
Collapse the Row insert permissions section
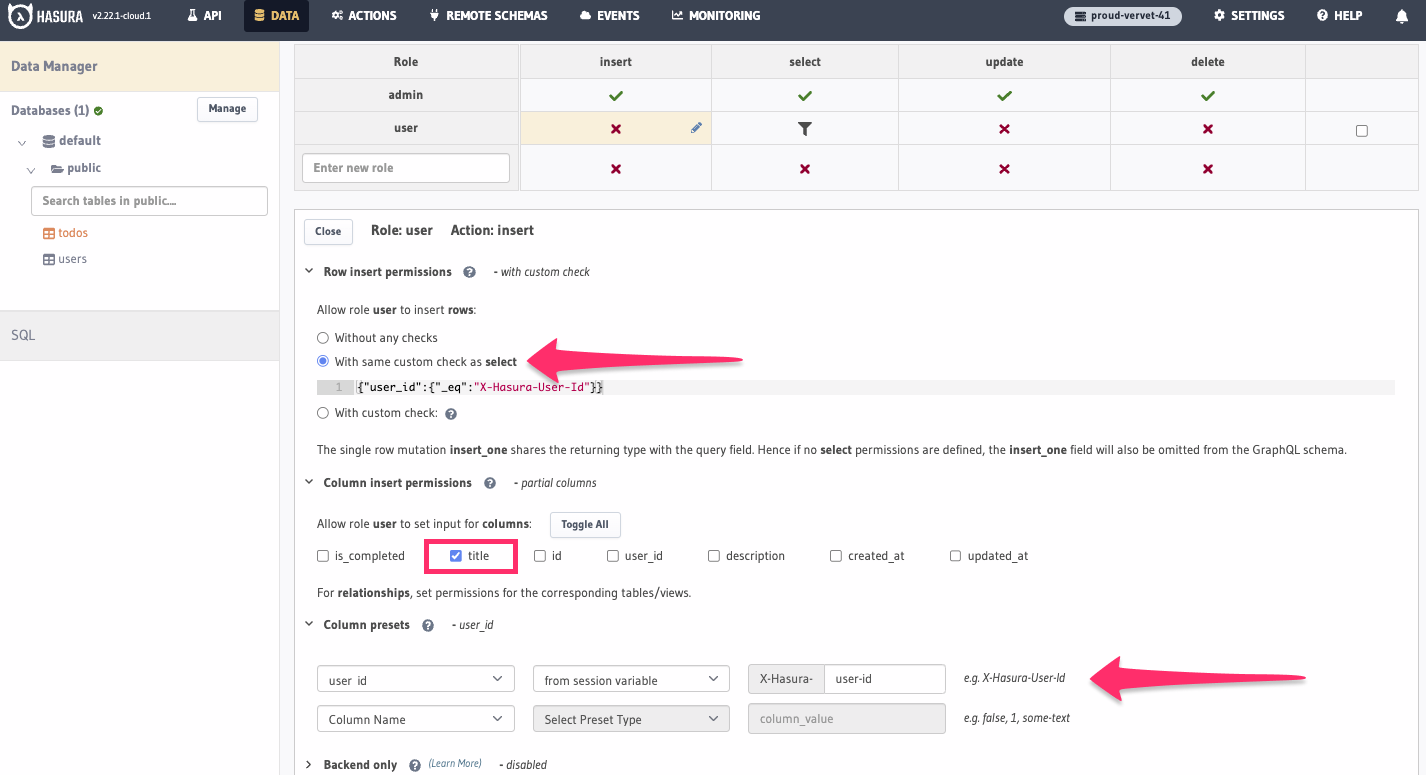point(308,271)
